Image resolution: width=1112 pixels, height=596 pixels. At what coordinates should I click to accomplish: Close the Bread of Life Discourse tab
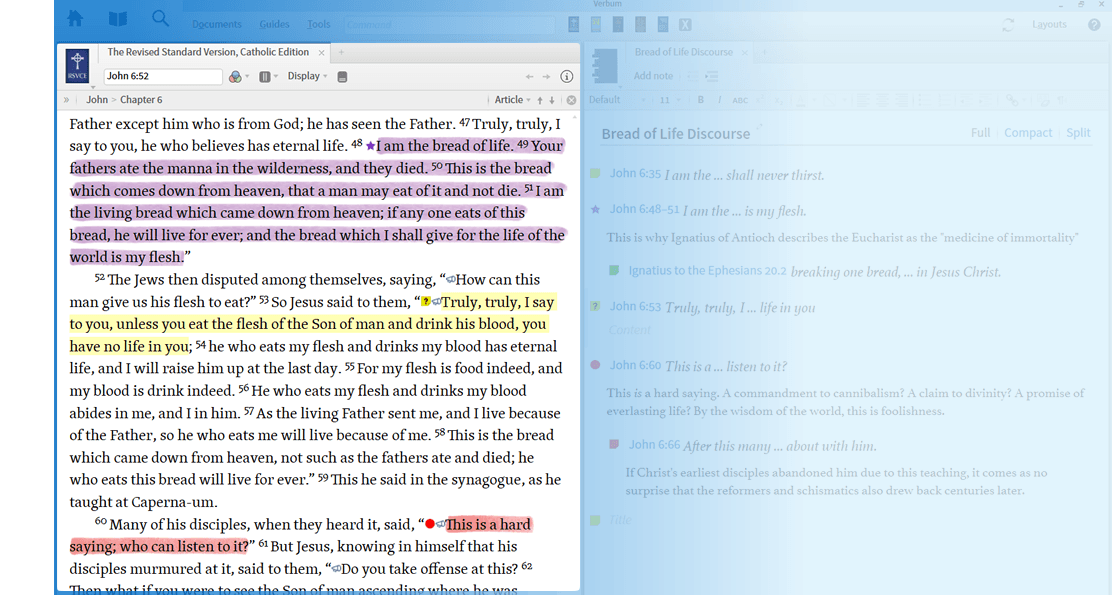point(744,53)
